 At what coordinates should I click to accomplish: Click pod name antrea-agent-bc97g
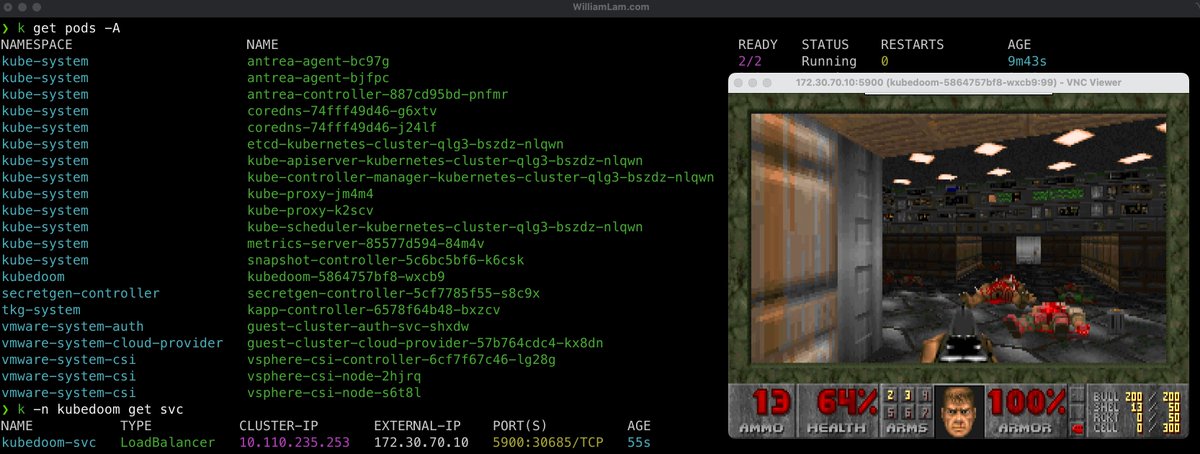click(320, 61)
